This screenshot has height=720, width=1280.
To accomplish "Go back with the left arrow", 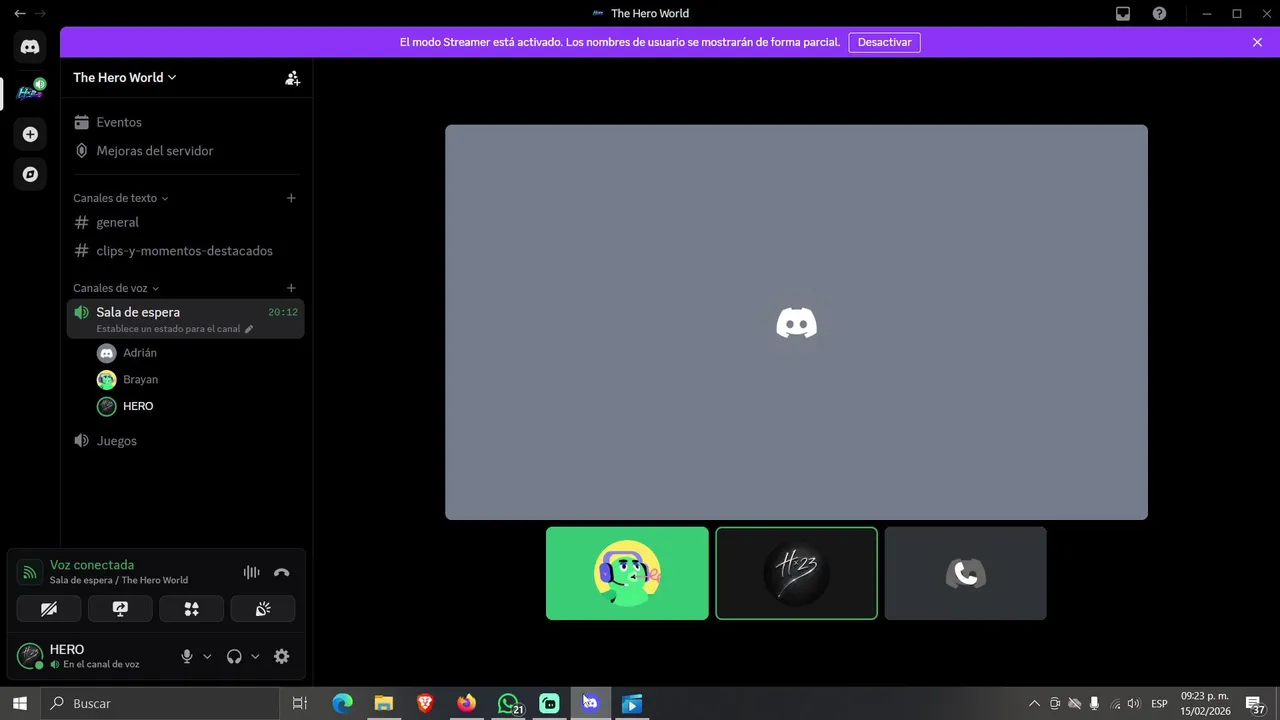I will [19, 13].
